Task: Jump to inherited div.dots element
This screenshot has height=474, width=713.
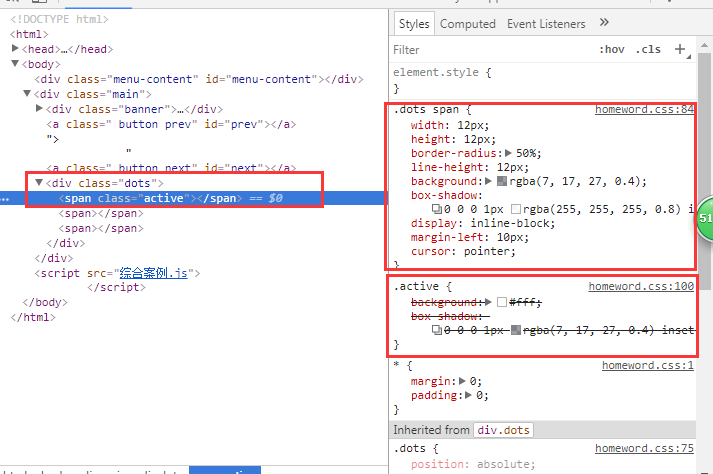Action: point(503,430)
